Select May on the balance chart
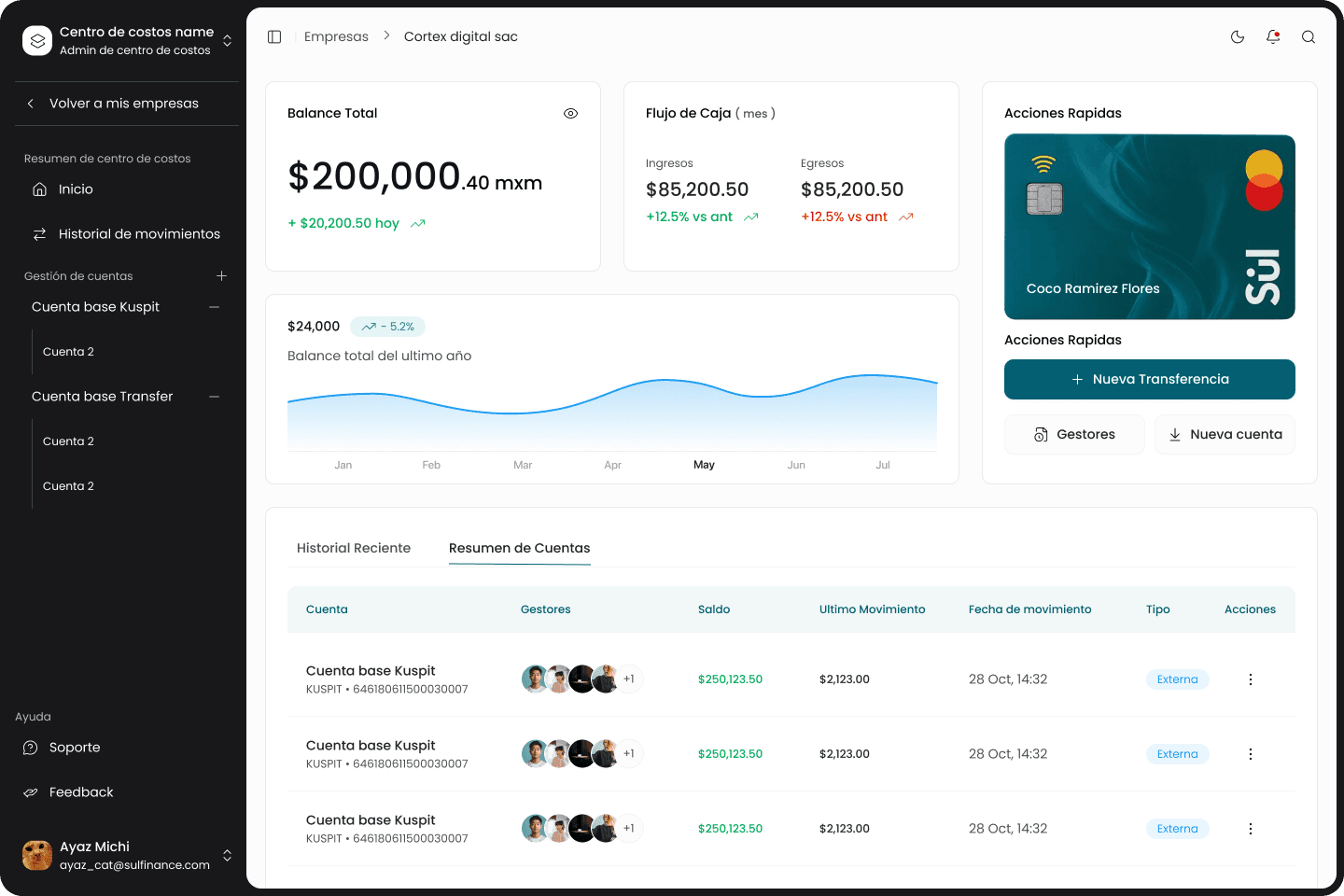This screenshot has width=1344, height=896. 704,465
